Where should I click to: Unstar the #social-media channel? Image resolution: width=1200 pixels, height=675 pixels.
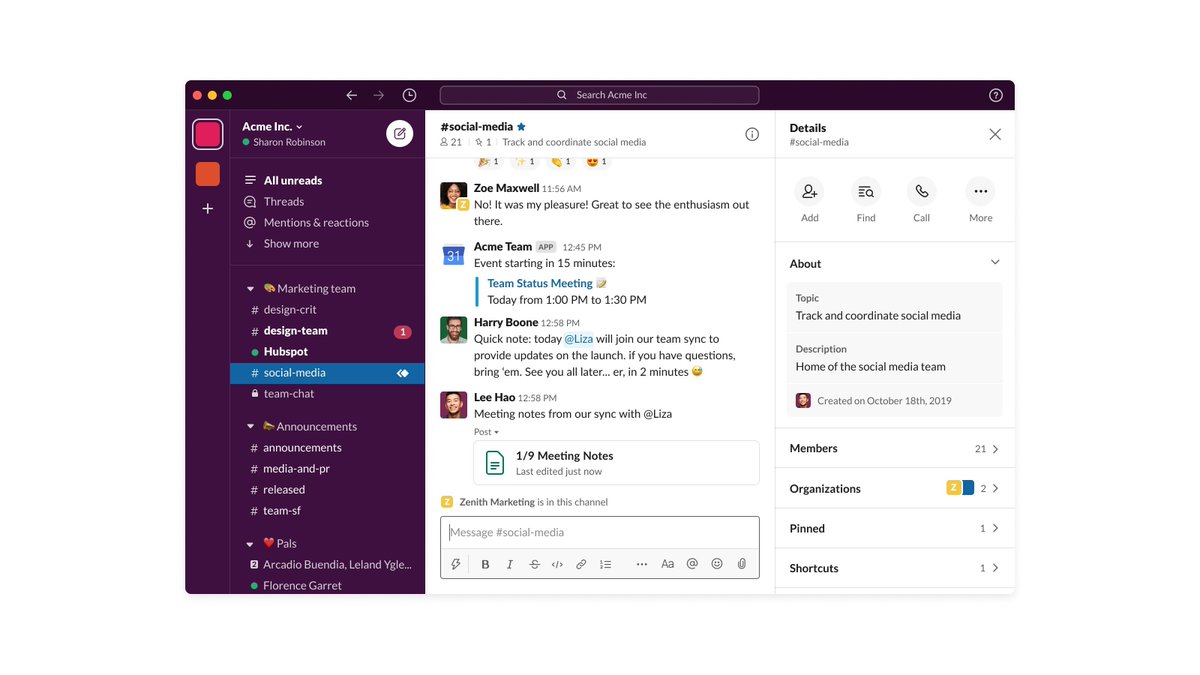pyautogui.click(x=520, y=127)
